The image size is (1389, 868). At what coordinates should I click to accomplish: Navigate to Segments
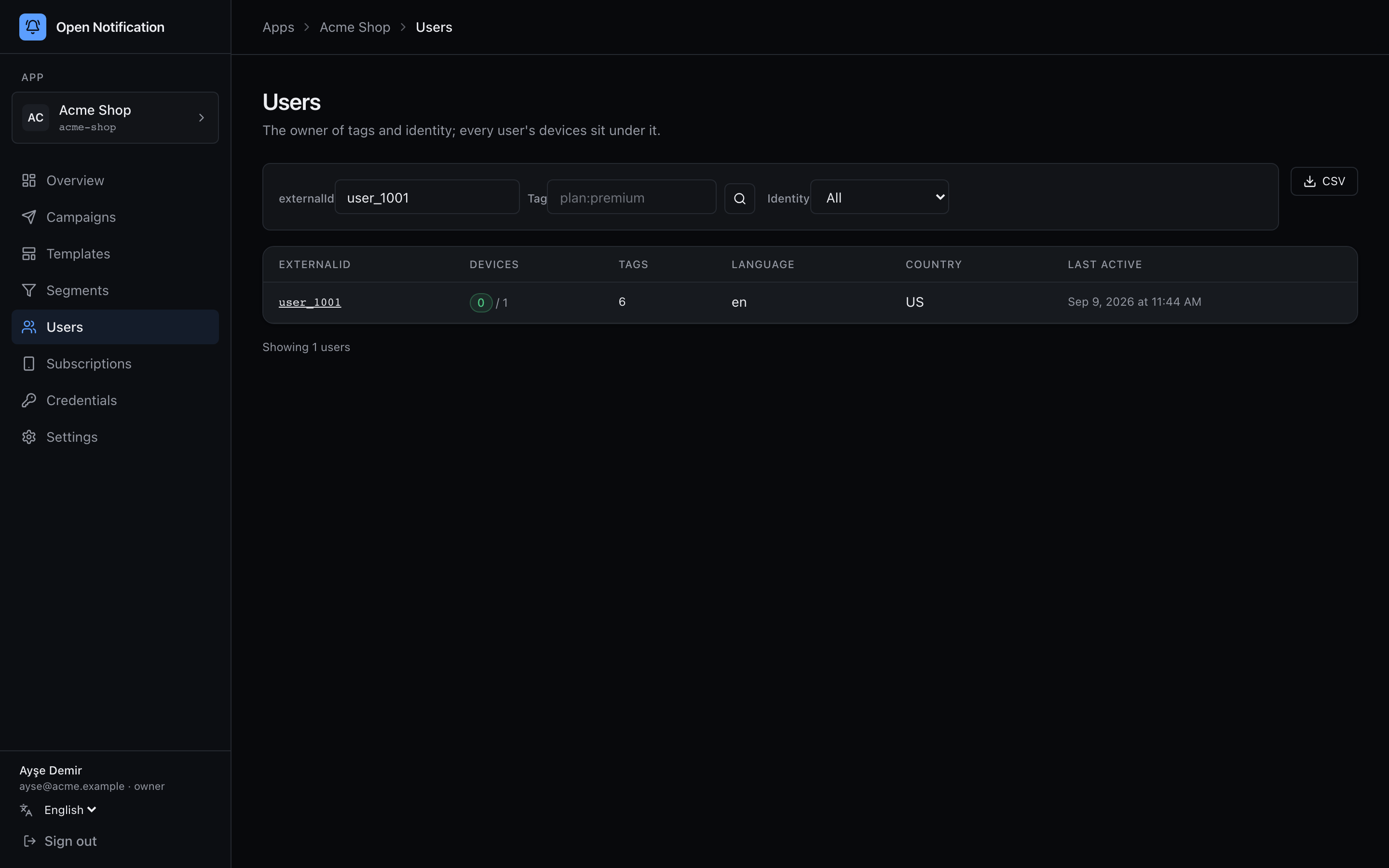pyautogui.click(x=115, y=290)
